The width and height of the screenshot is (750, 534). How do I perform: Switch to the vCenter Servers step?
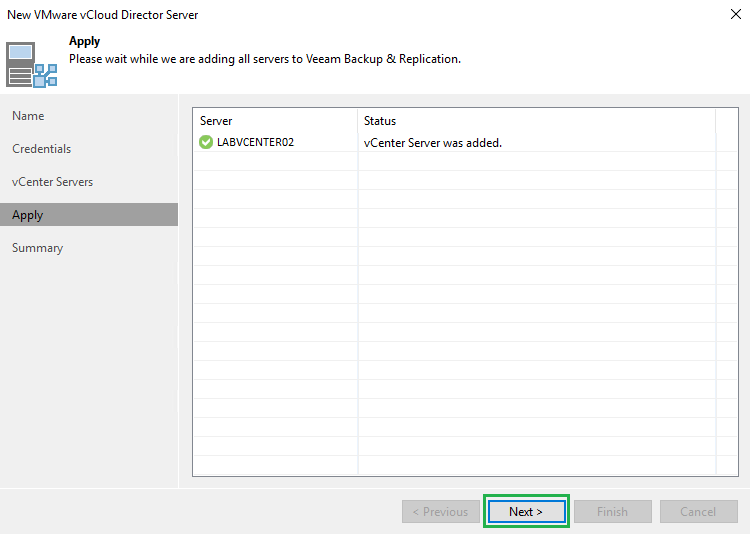tap(52, 182)
